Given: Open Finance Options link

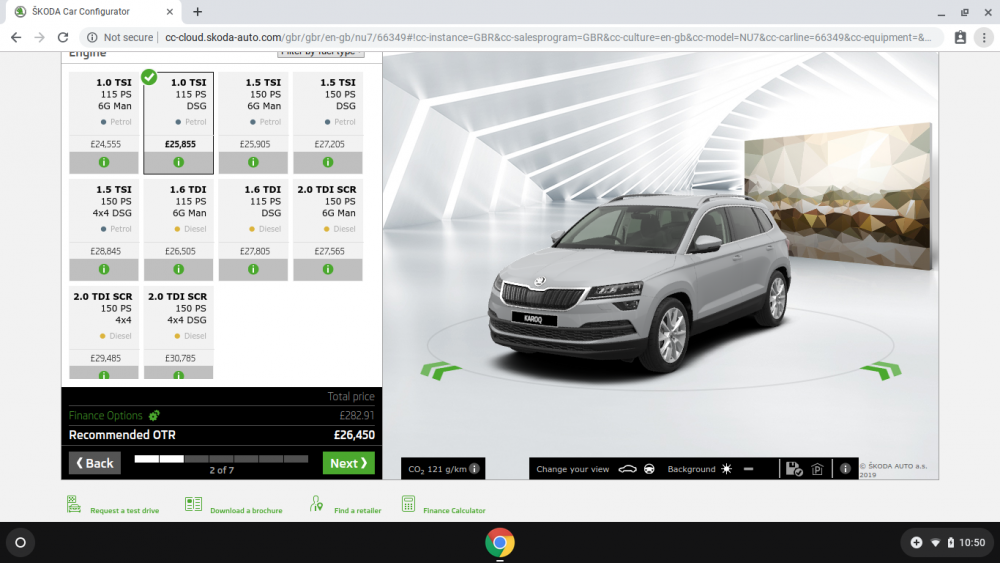Looking at the screenshot, I should tap(106, 416).
